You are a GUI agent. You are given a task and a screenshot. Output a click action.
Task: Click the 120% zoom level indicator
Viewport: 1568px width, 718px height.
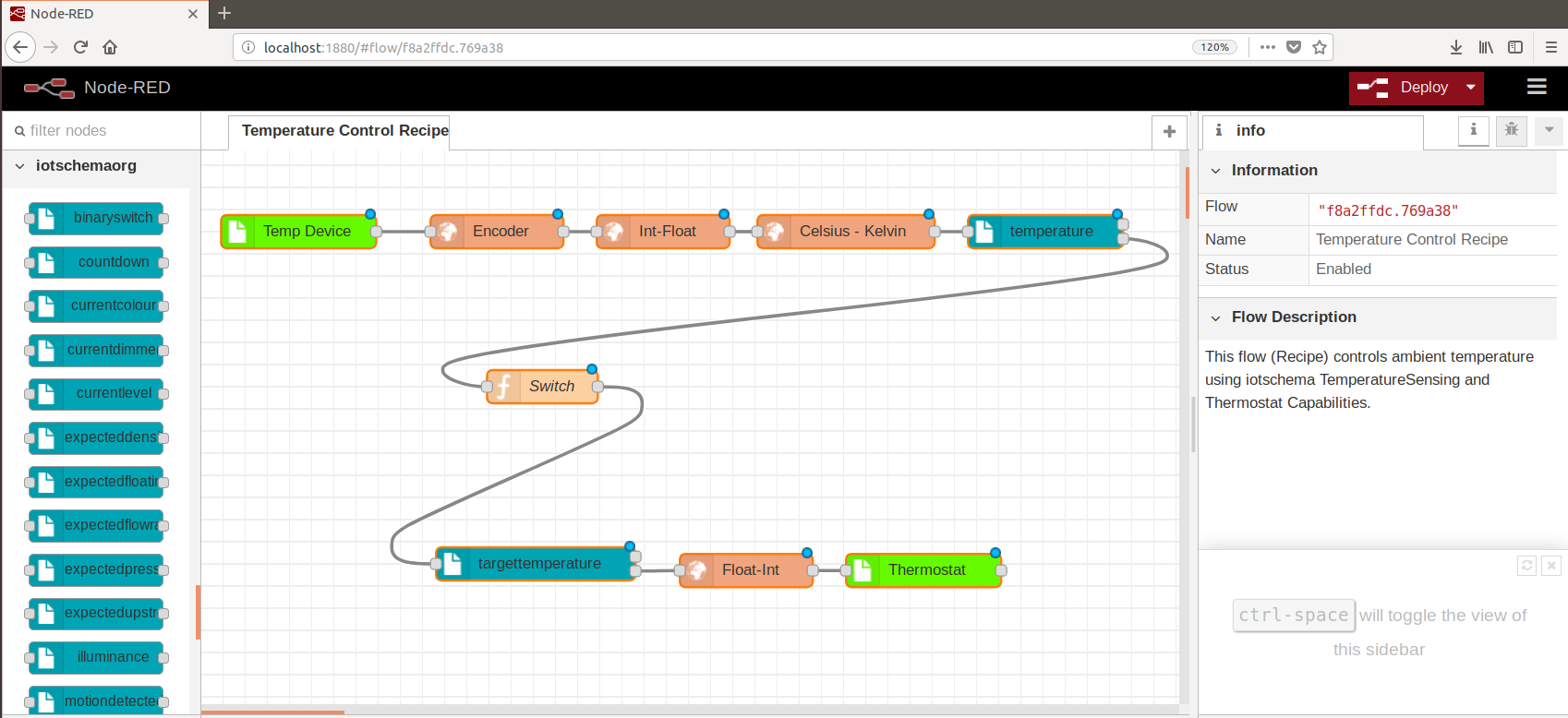(1214, 47)
